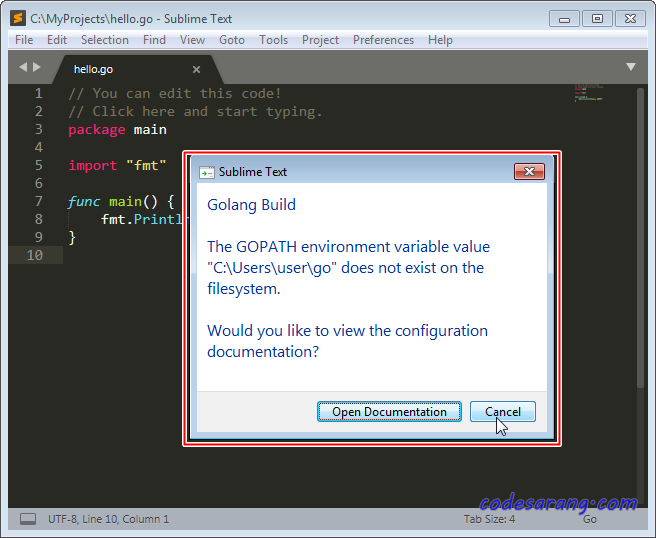Click line number 1 in gutter

pyautogui.click(x=38, y=93)
